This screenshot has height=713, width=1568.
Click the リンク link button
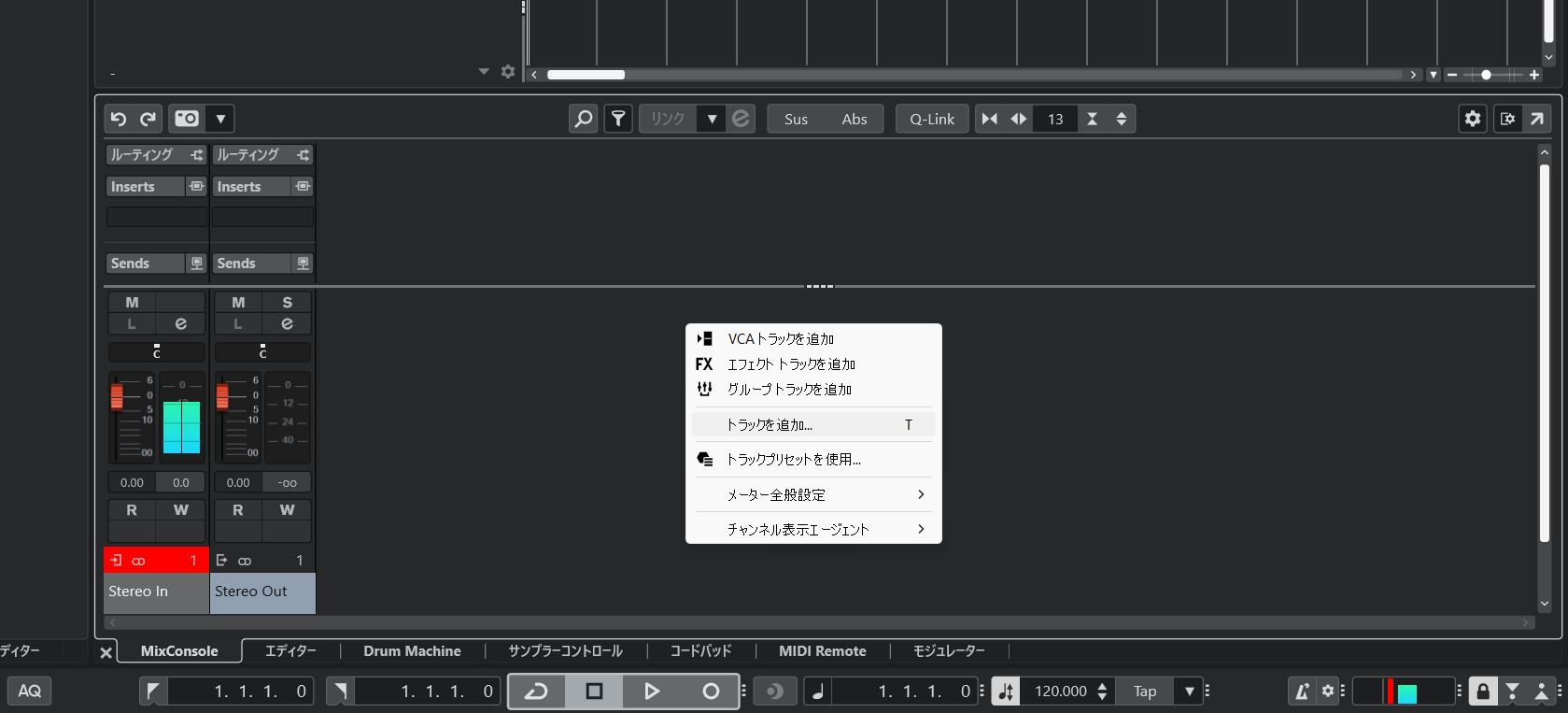(668, 119)
